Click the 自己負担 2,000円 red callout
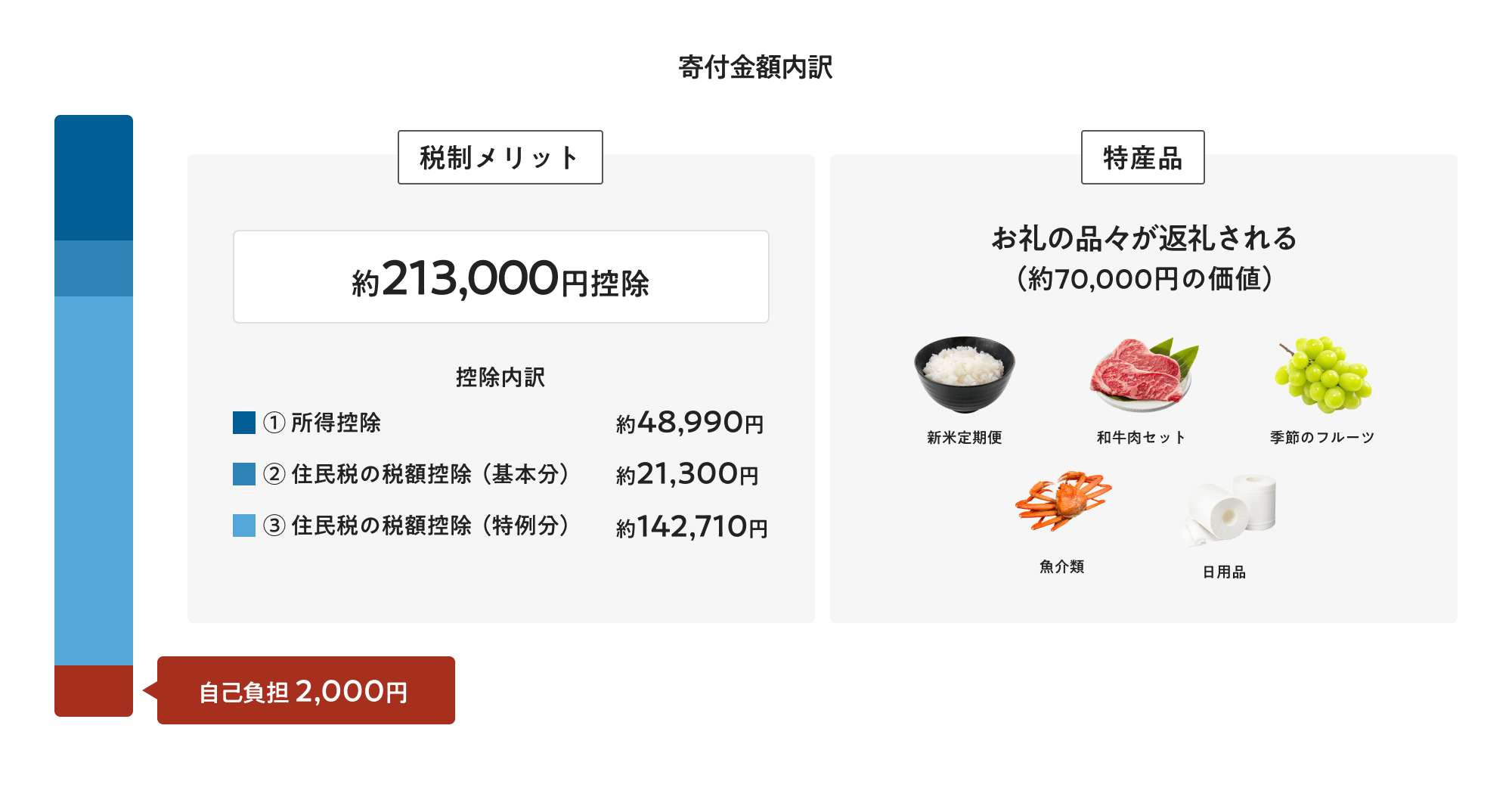 coord(305,690)
